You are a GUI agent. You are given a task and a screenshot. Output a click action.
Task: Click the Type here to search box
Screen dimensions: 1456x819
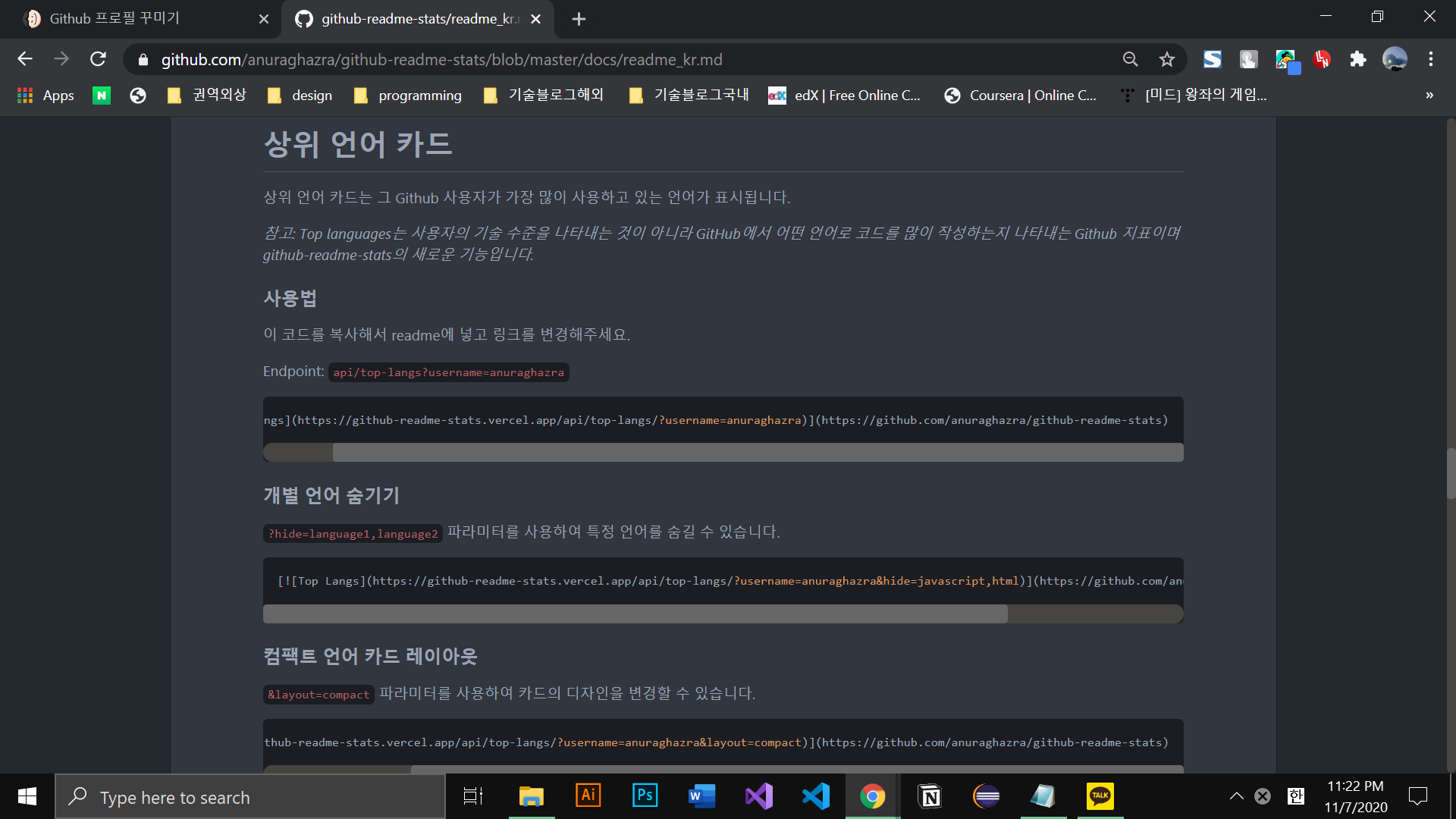[250, 797]
